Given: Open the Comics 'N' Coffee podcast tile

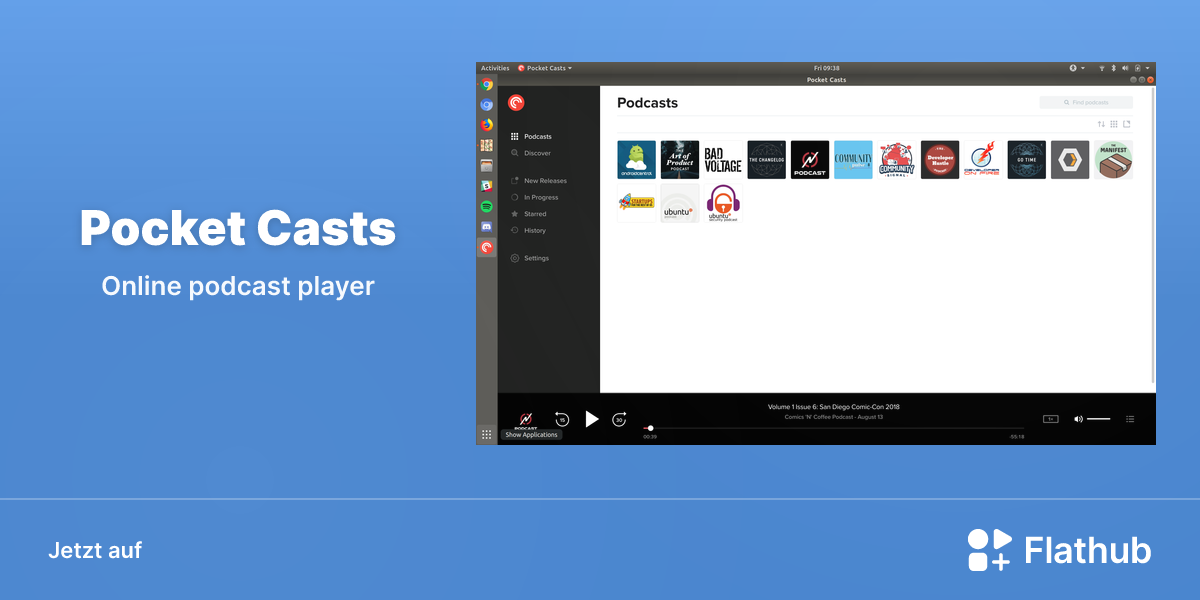Looking at the screenshot, I should pyautogui.click(x=810, y=160).
